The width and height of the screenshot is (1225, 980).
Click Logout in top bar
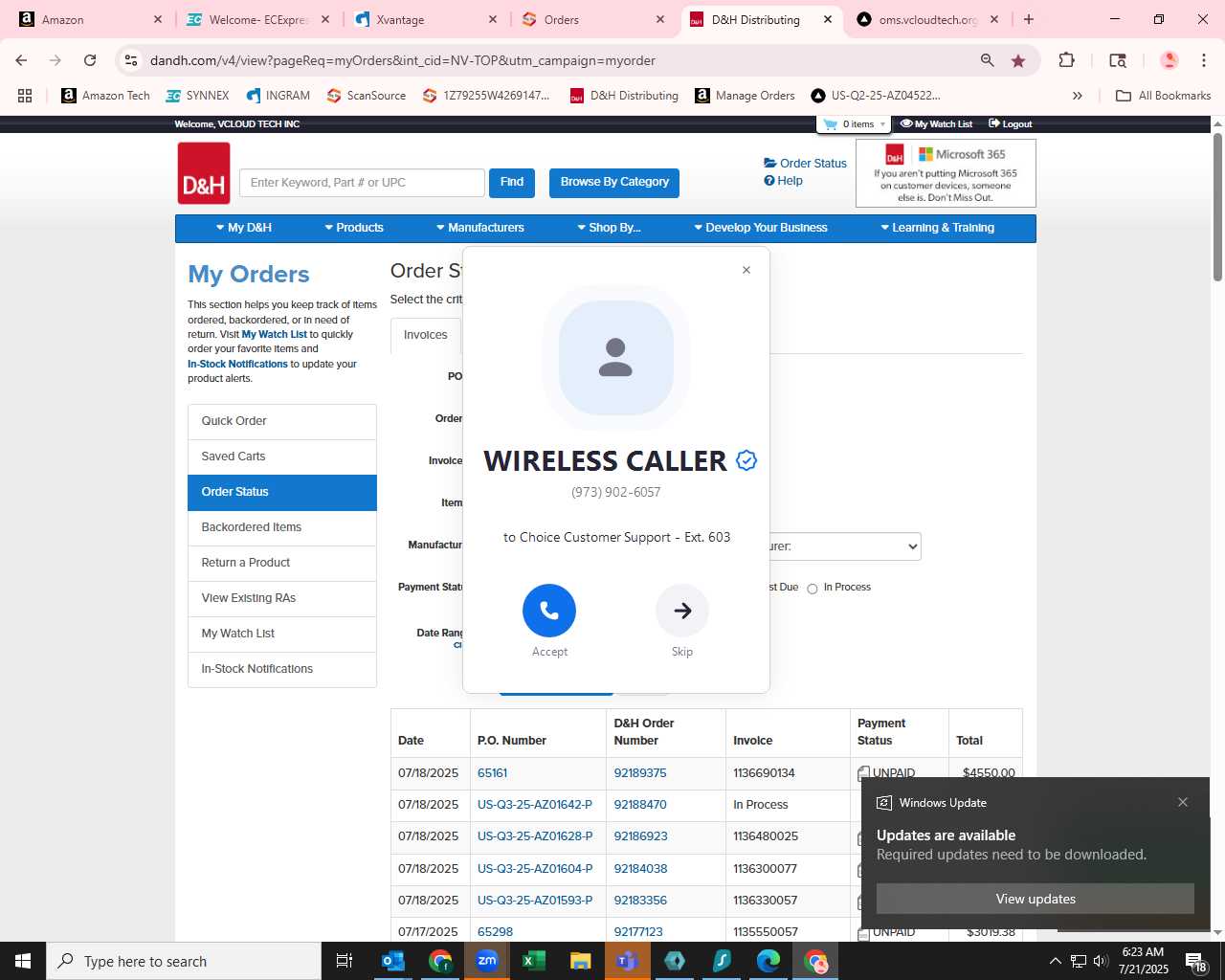point(1011,124)
